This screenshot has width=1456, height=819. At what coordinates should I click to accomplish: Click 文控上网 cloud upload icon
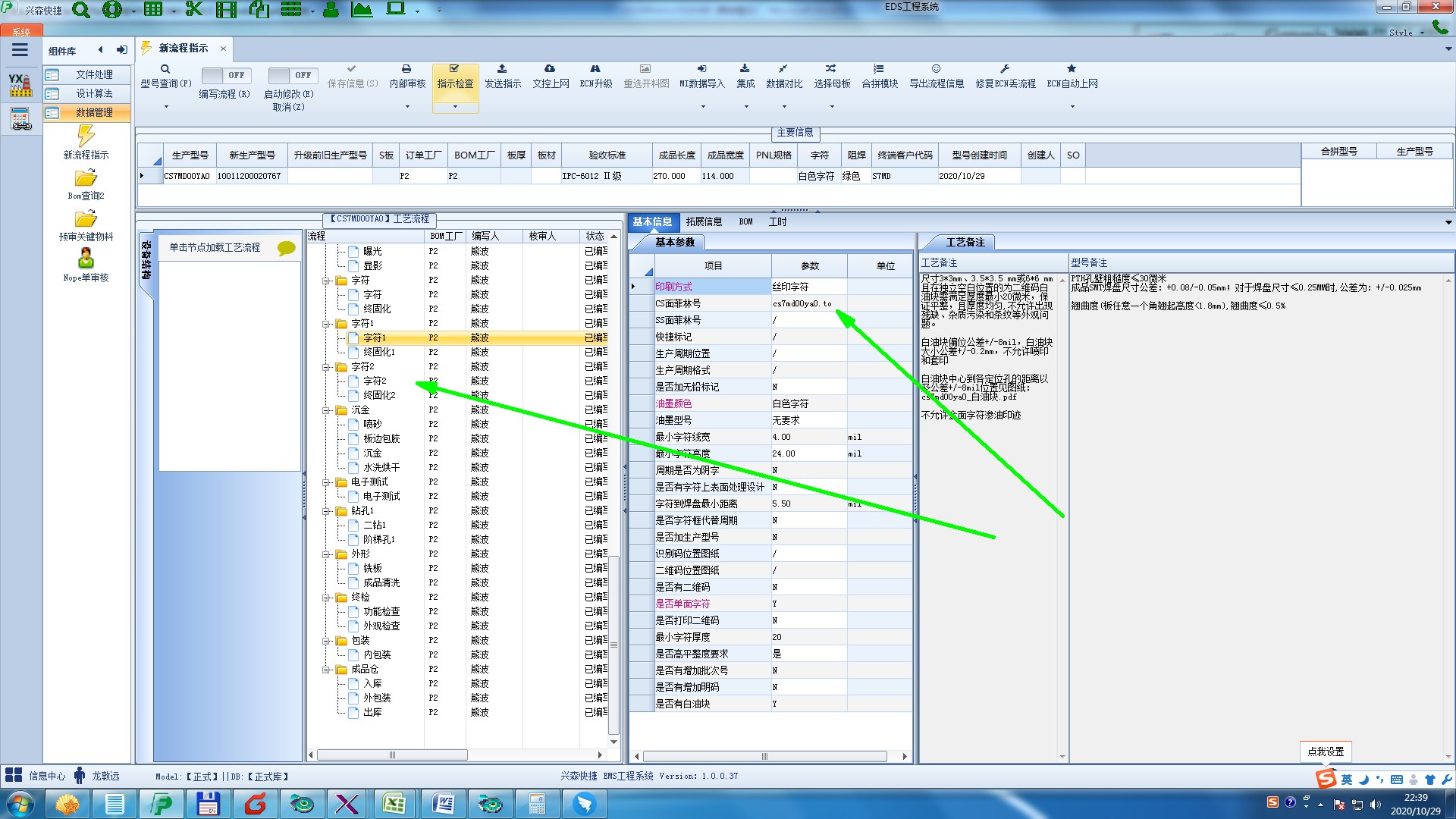550,69
